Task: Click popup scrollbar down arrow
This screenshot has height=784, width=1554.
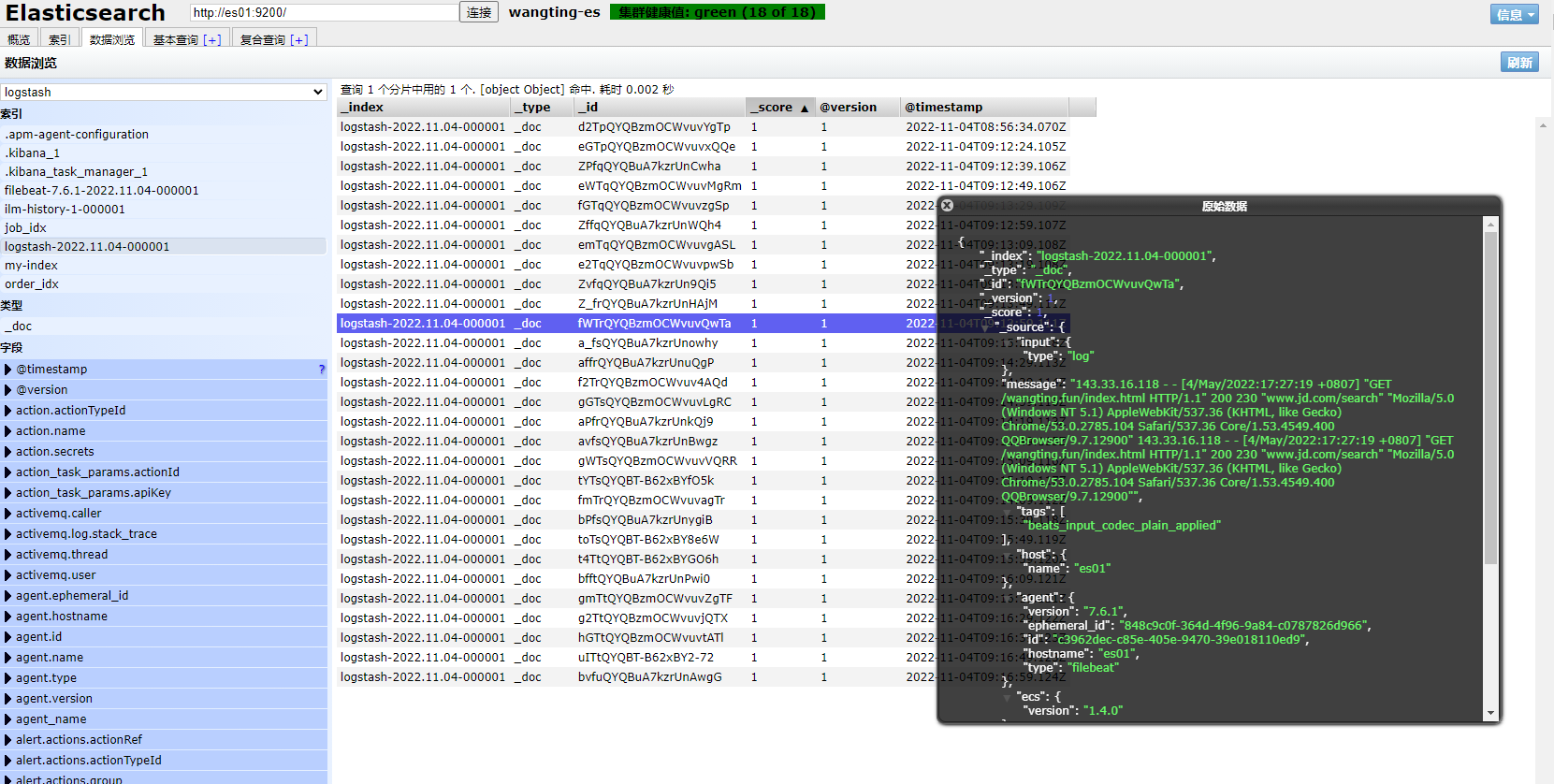Action: [x=1490, y=714]
